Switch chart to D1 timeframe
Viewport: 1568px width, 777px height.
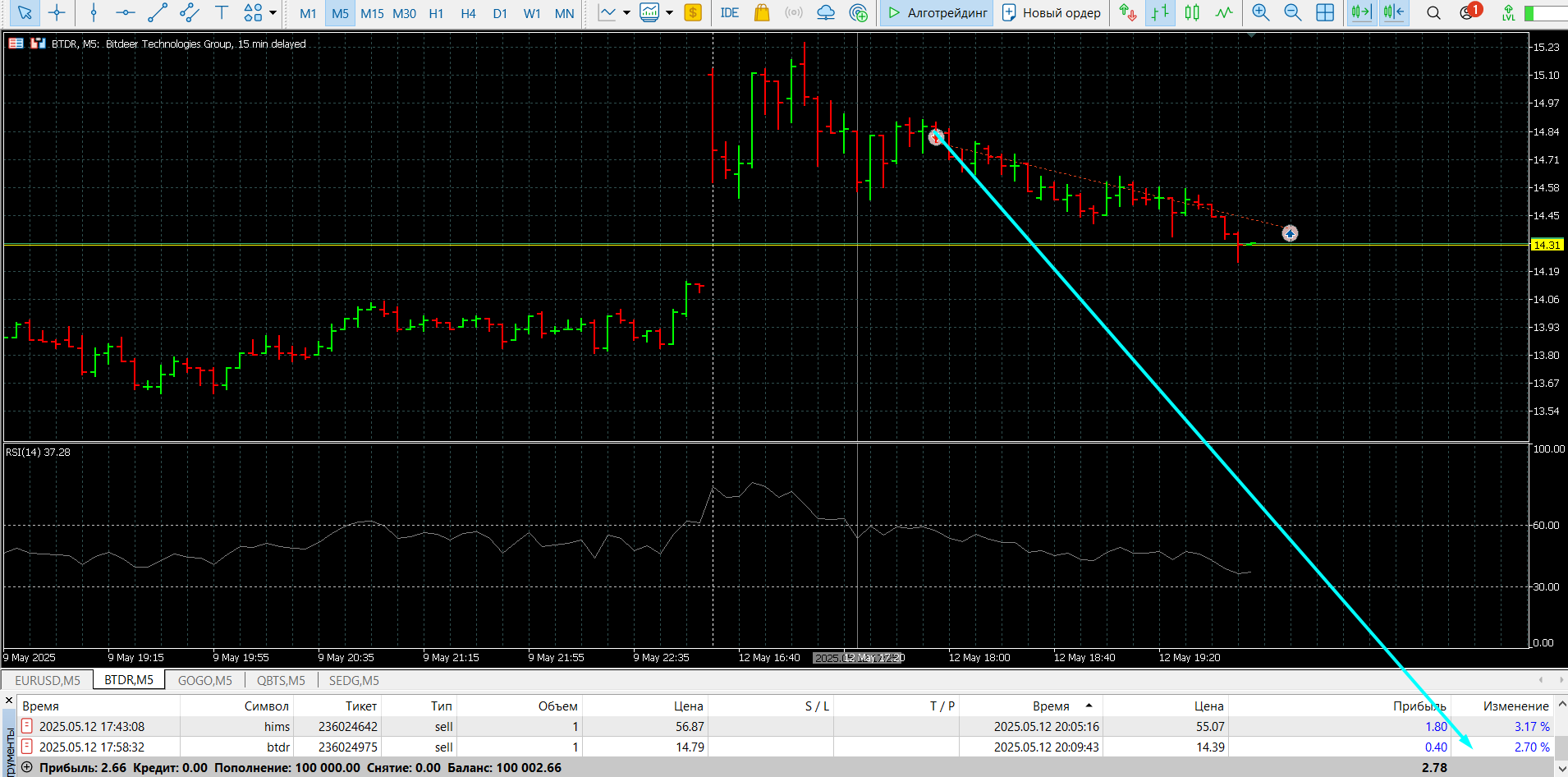[x=500, y=13]
